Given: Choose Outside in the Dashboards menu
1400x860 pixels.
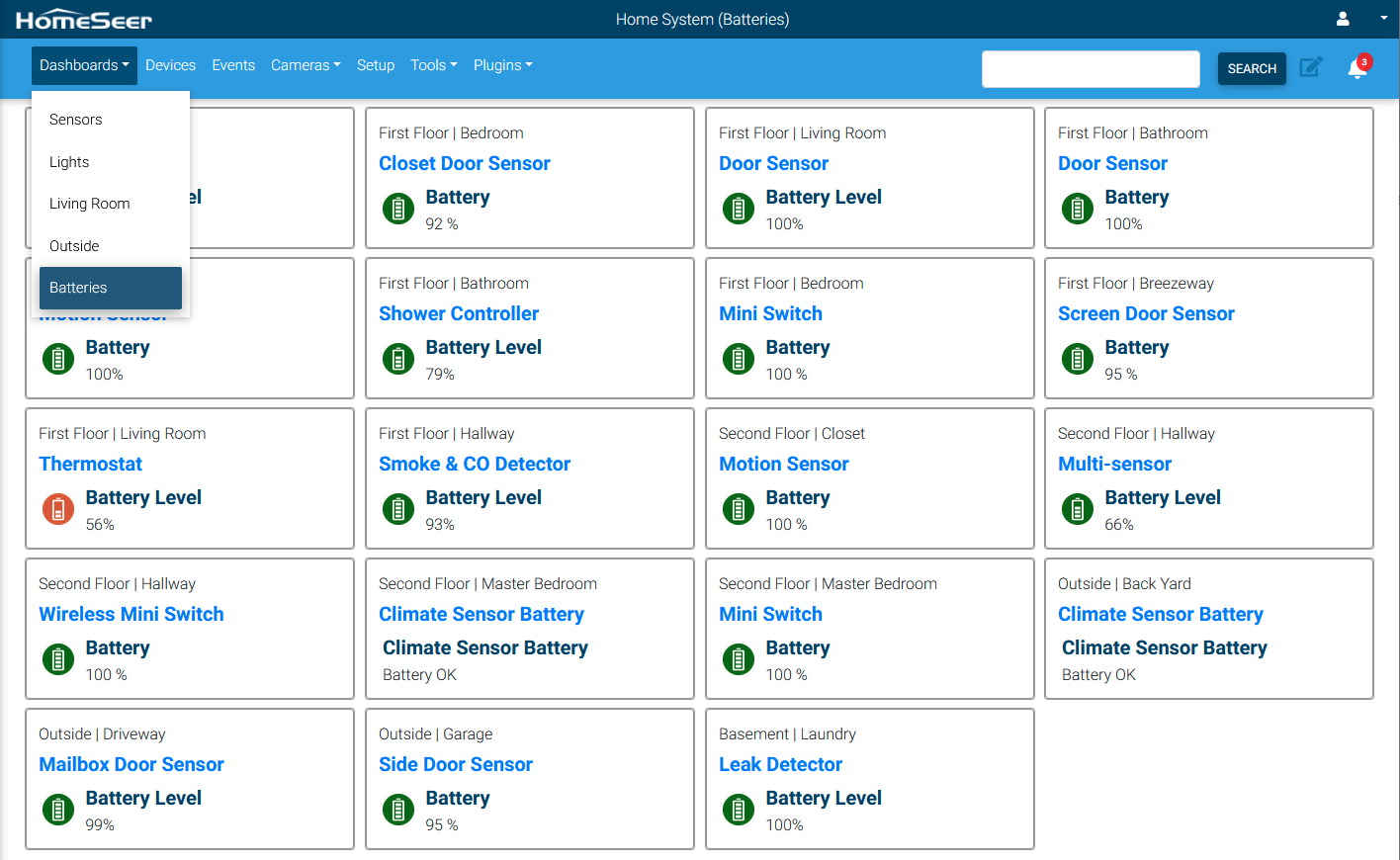Looking at the screenshot, I should (74, 246).
